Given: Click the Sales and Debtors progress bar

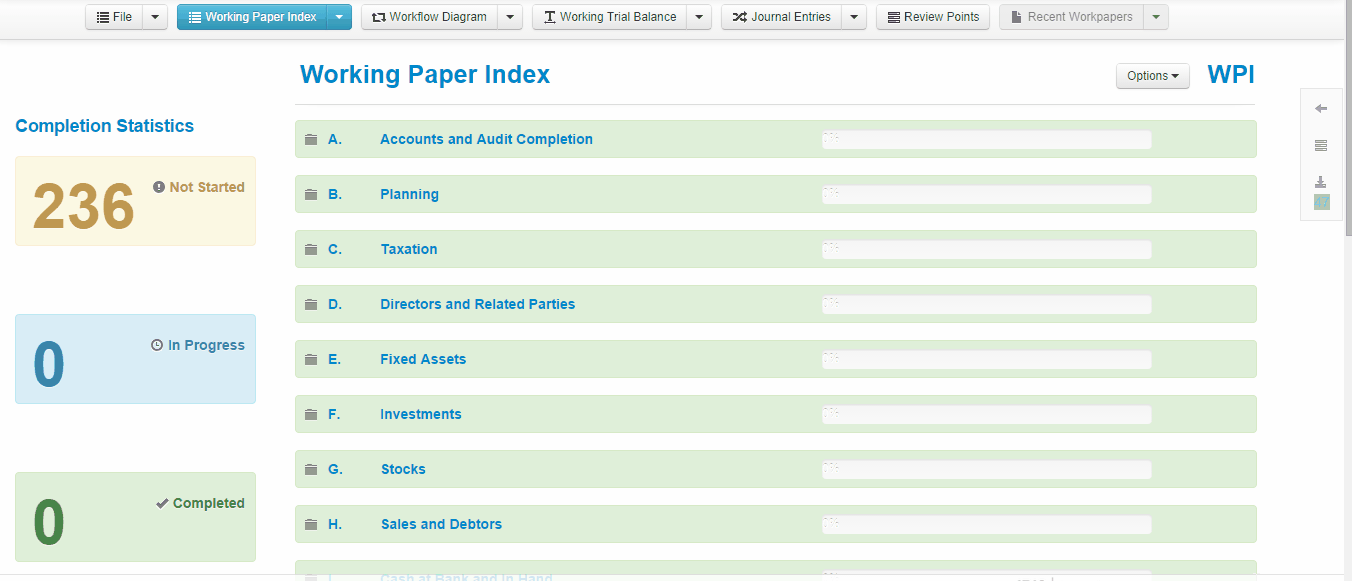Looking at the screenshot, I should [986, 524].
